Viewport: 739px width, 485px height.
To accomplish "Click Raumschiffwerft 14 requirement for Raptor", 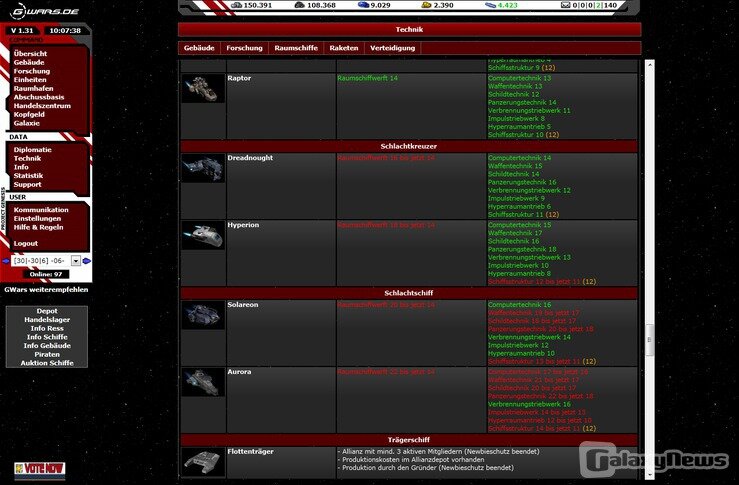I will point(367,78).
